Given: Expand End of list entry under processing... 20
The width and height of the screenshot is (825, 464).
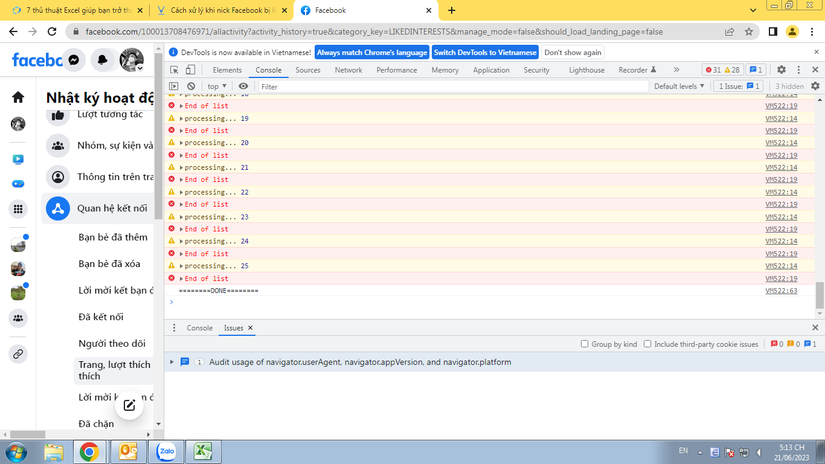Looking at the screenshot, I should [x=182, y=155].
